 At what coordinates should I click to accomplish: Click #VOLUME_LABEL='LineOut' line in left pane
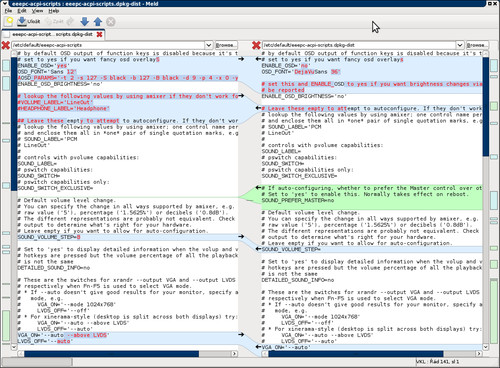55,102
